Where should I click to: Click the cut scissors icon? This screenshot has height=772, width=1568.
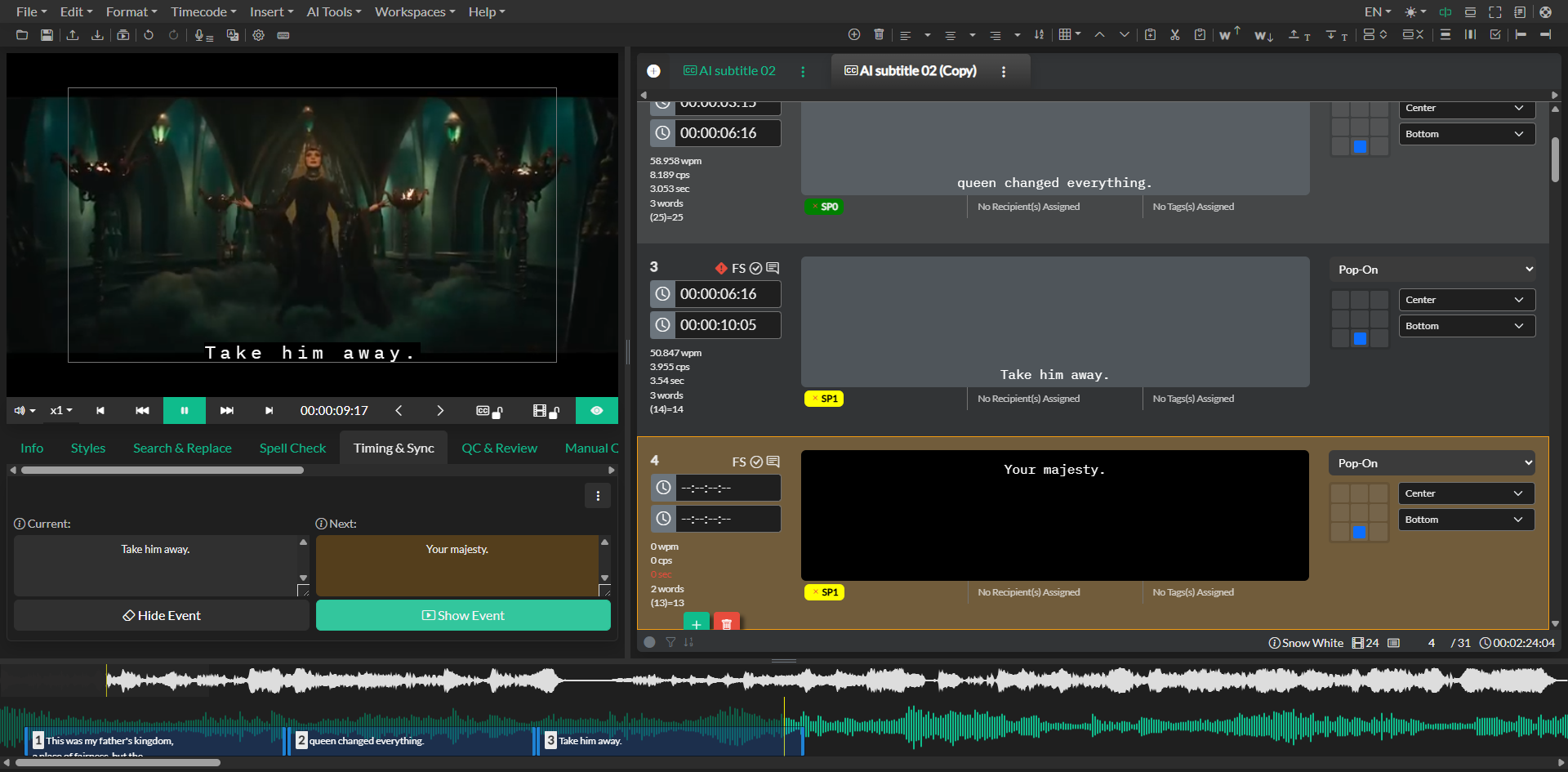[x=1174, y=34]
